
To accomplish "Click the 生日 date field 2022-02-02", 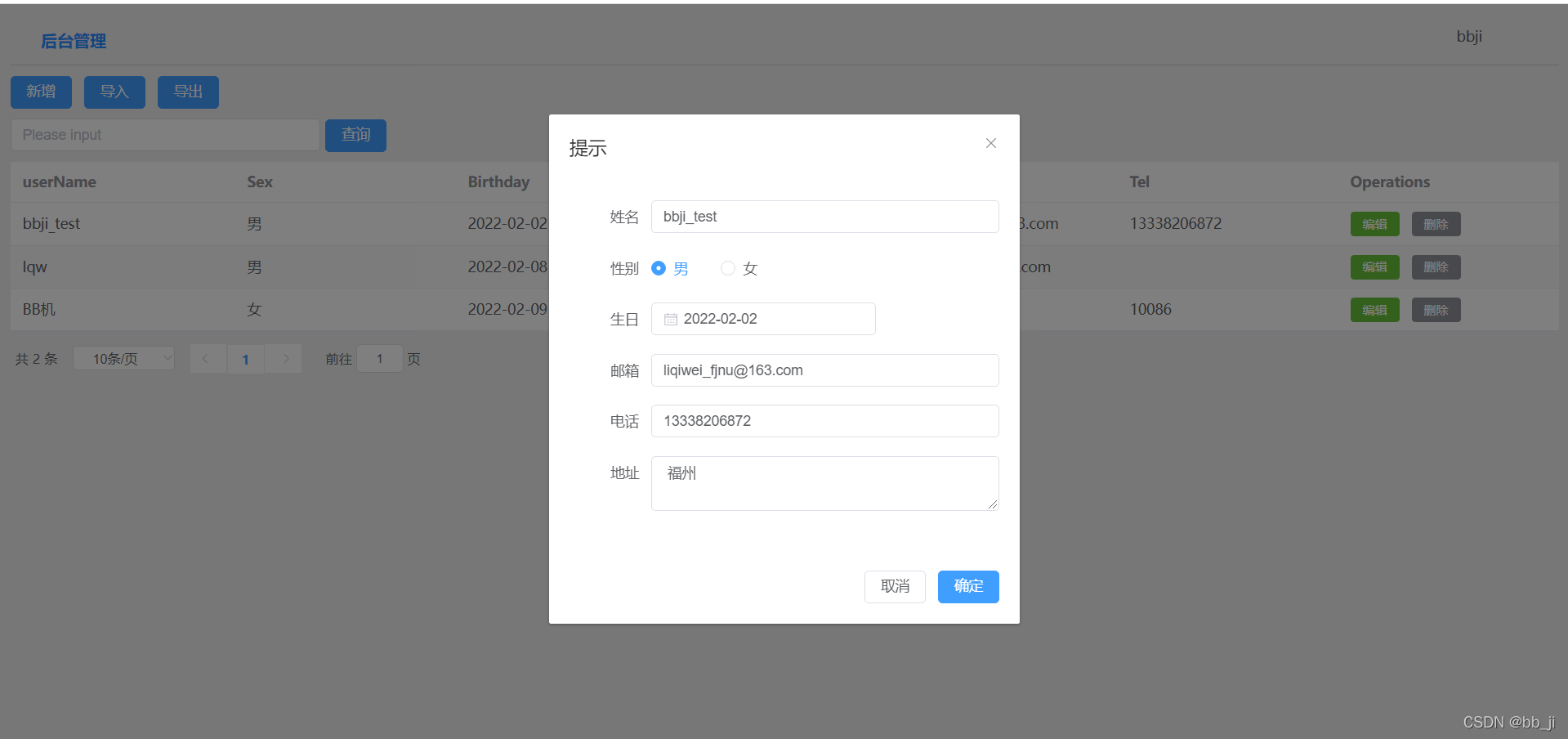I will click(x=763, y=319).
